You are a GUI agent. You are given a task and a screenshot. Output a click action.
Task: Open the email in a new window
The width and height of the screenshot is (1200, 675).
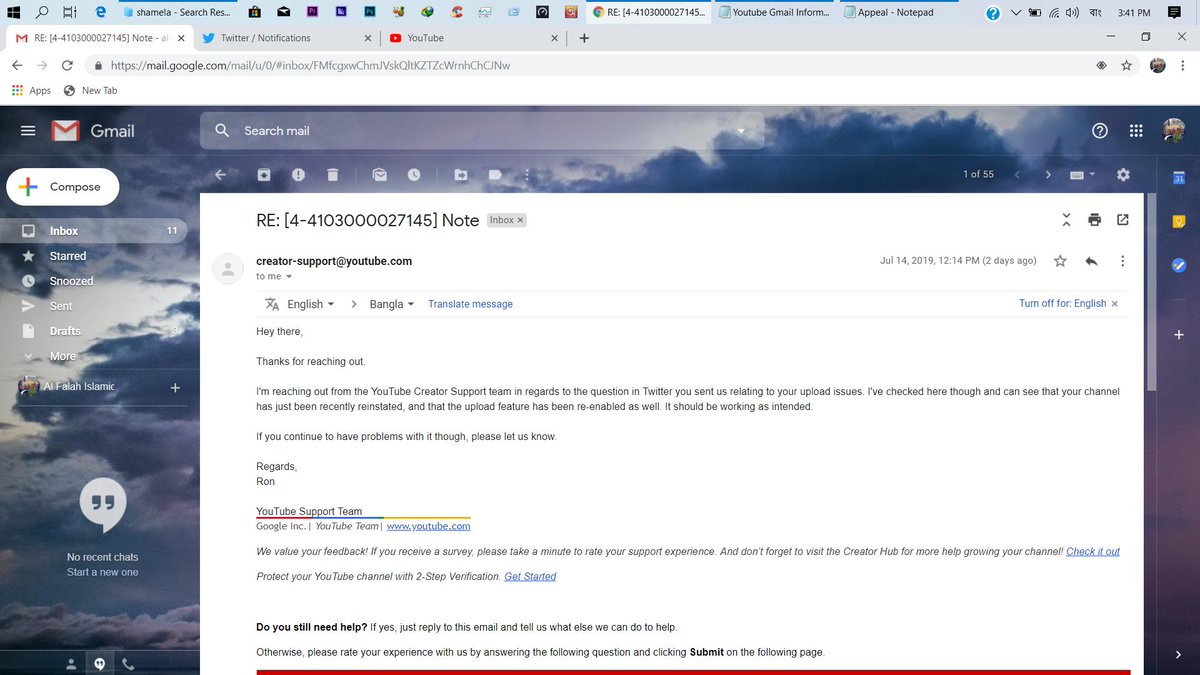(x=1123, y=220)
